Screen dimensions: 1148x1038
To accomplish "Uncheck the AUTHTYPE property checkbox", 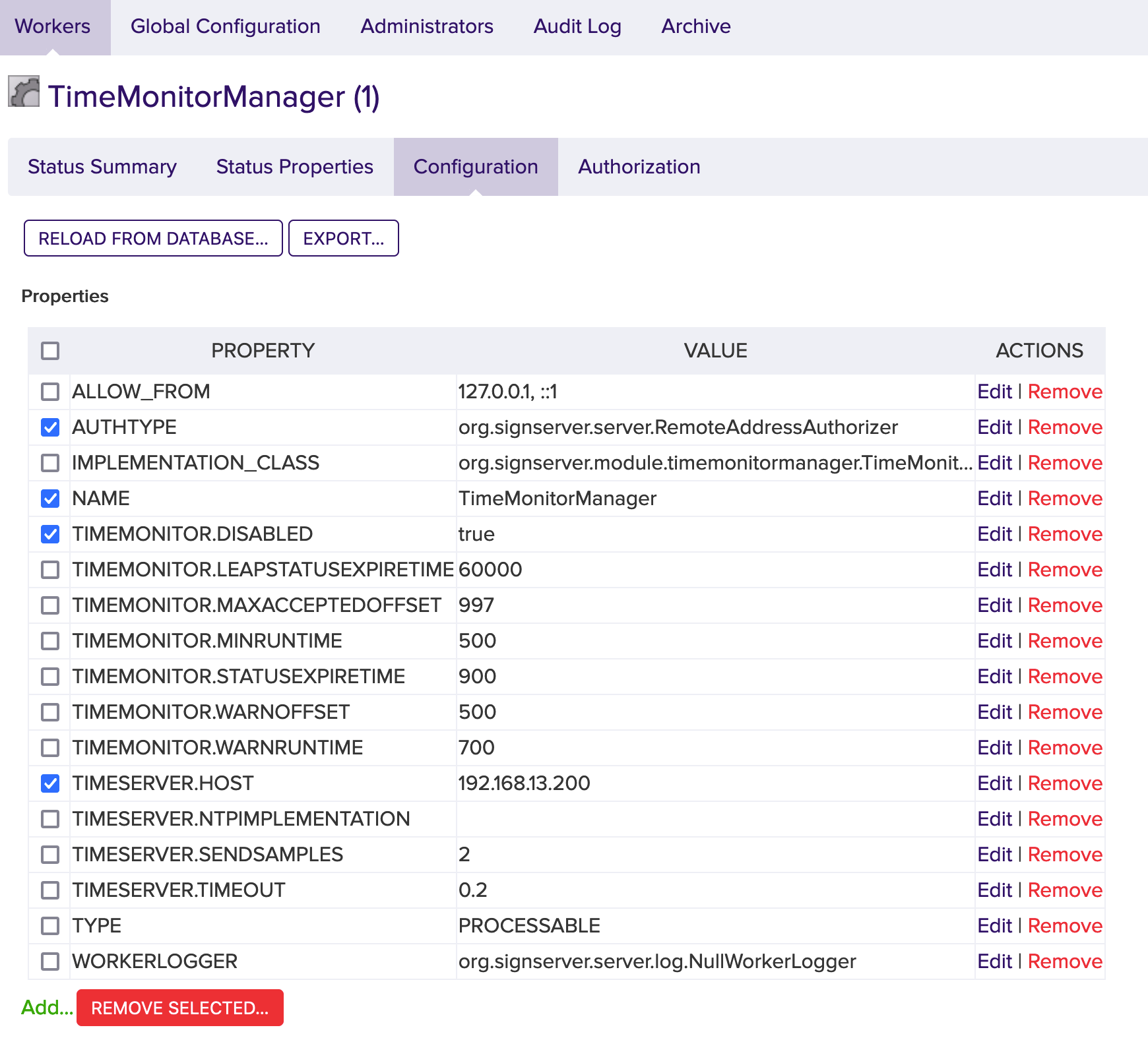I will [x=49, y=427].
